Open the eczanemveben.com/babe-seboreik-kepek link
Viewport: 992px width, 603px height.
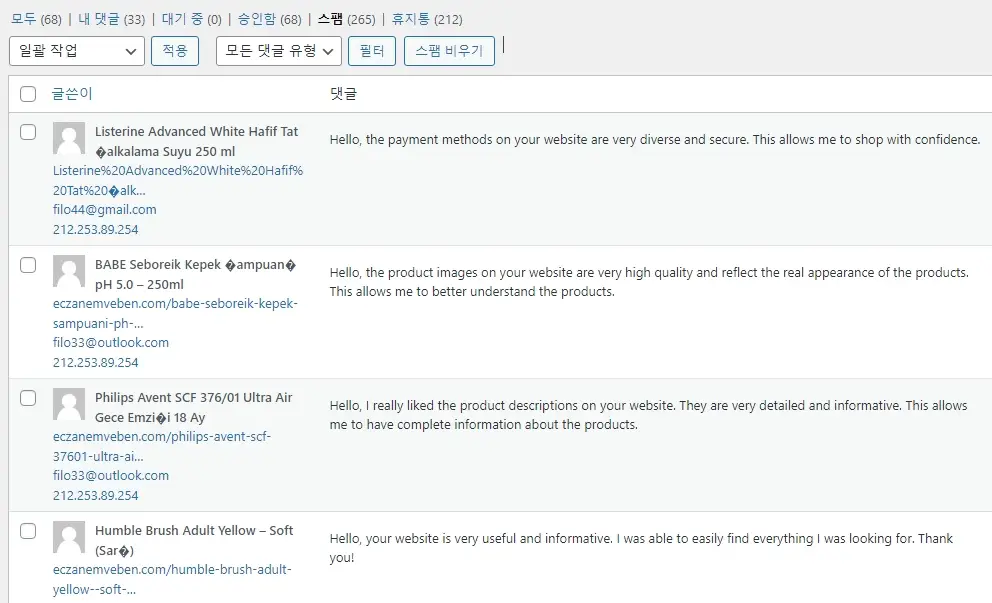tap(175, 313)
